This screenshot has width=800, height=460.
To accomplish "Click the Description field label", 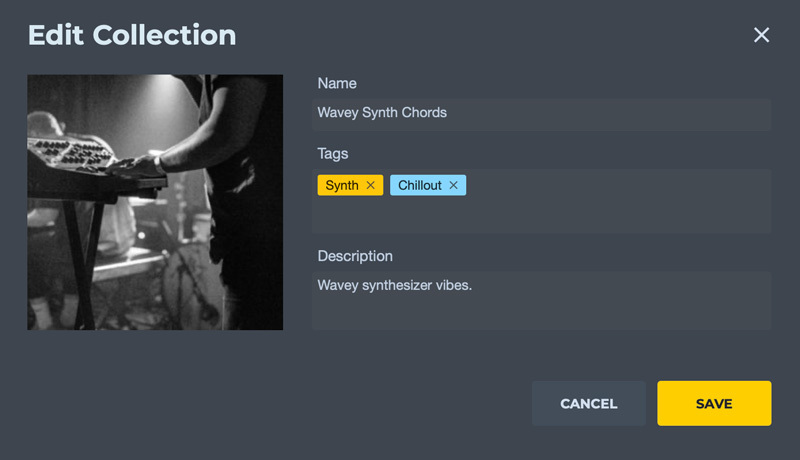I will coord(355,256).
